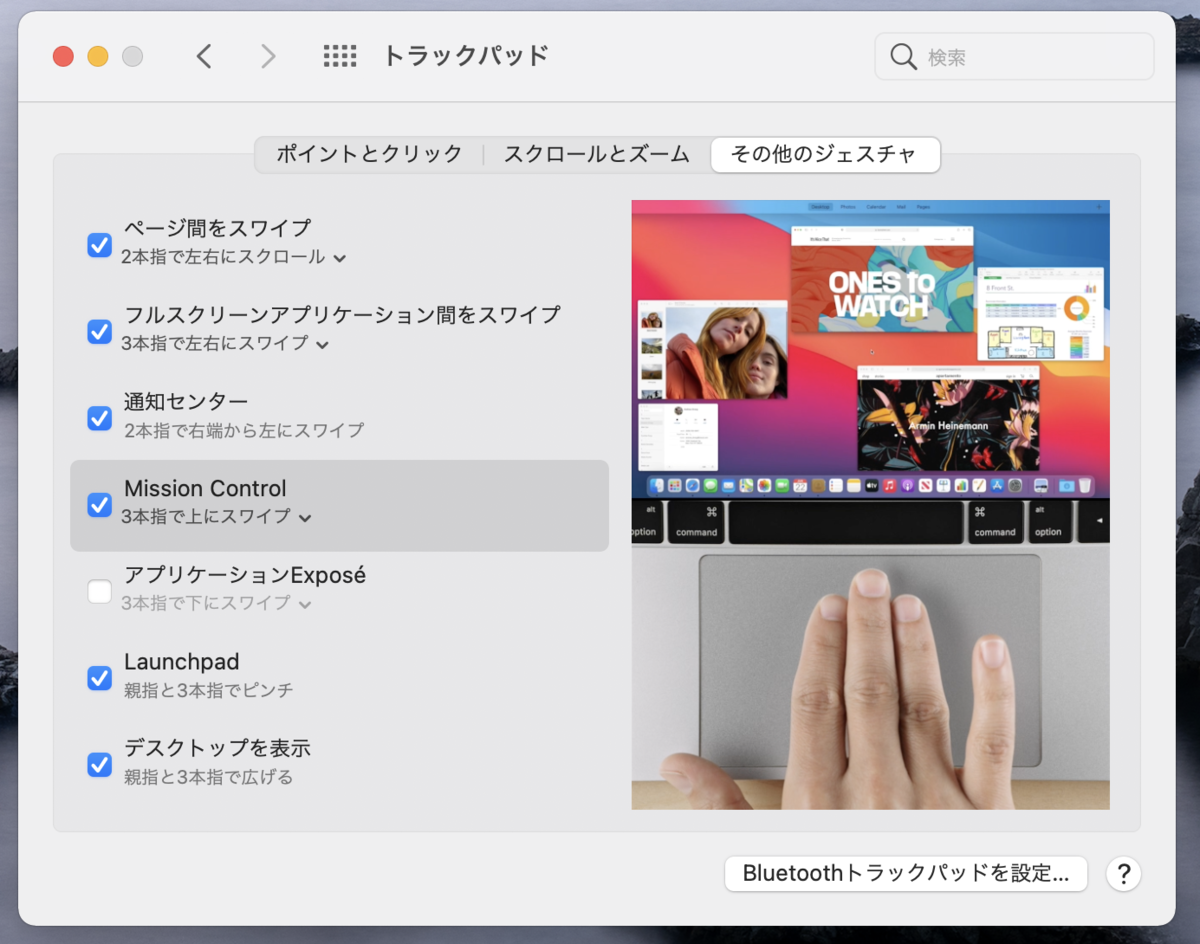Viewport: 1200px width, 944px height.
Task: Click the 通知センター label text
Action: click(186, 402)
